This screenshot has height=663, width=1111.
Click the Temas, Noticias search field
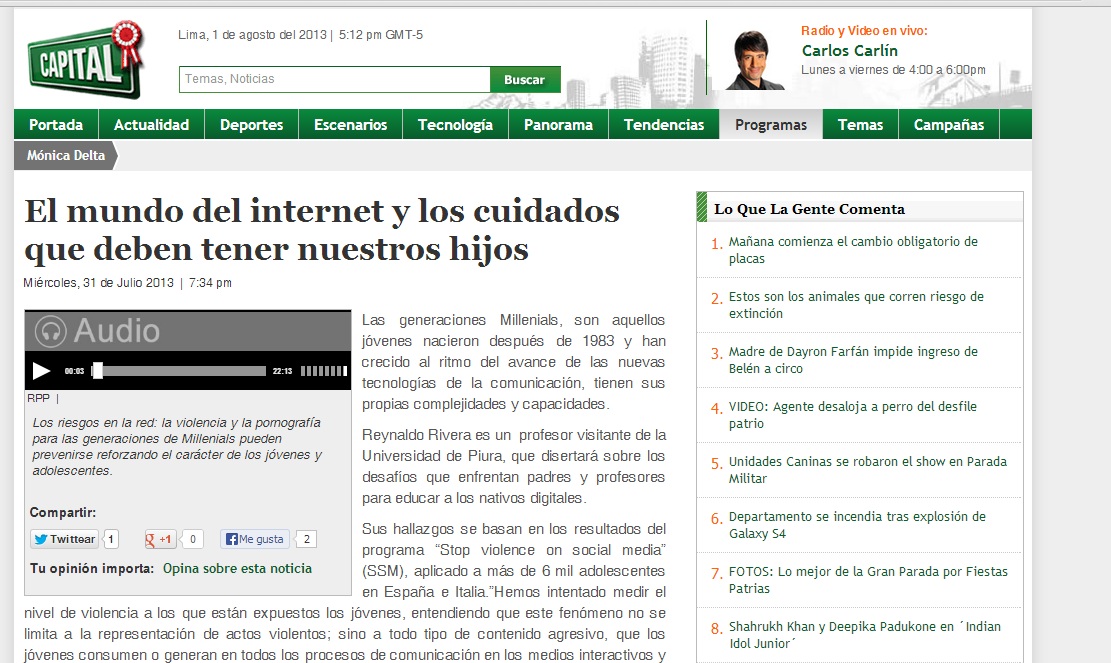click(334, 79)
